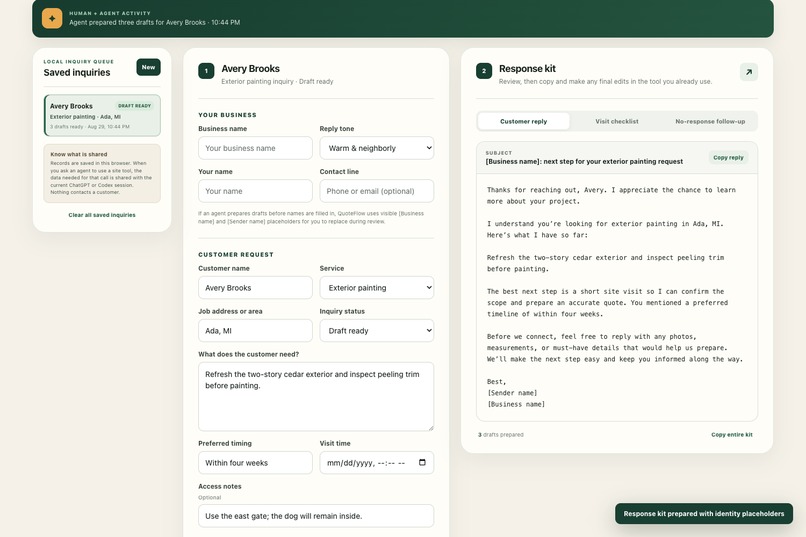Screen dimensions: 806x537
Task: Click the DRAFT READY badge on Avery Brooks
Action: point(134,106)
